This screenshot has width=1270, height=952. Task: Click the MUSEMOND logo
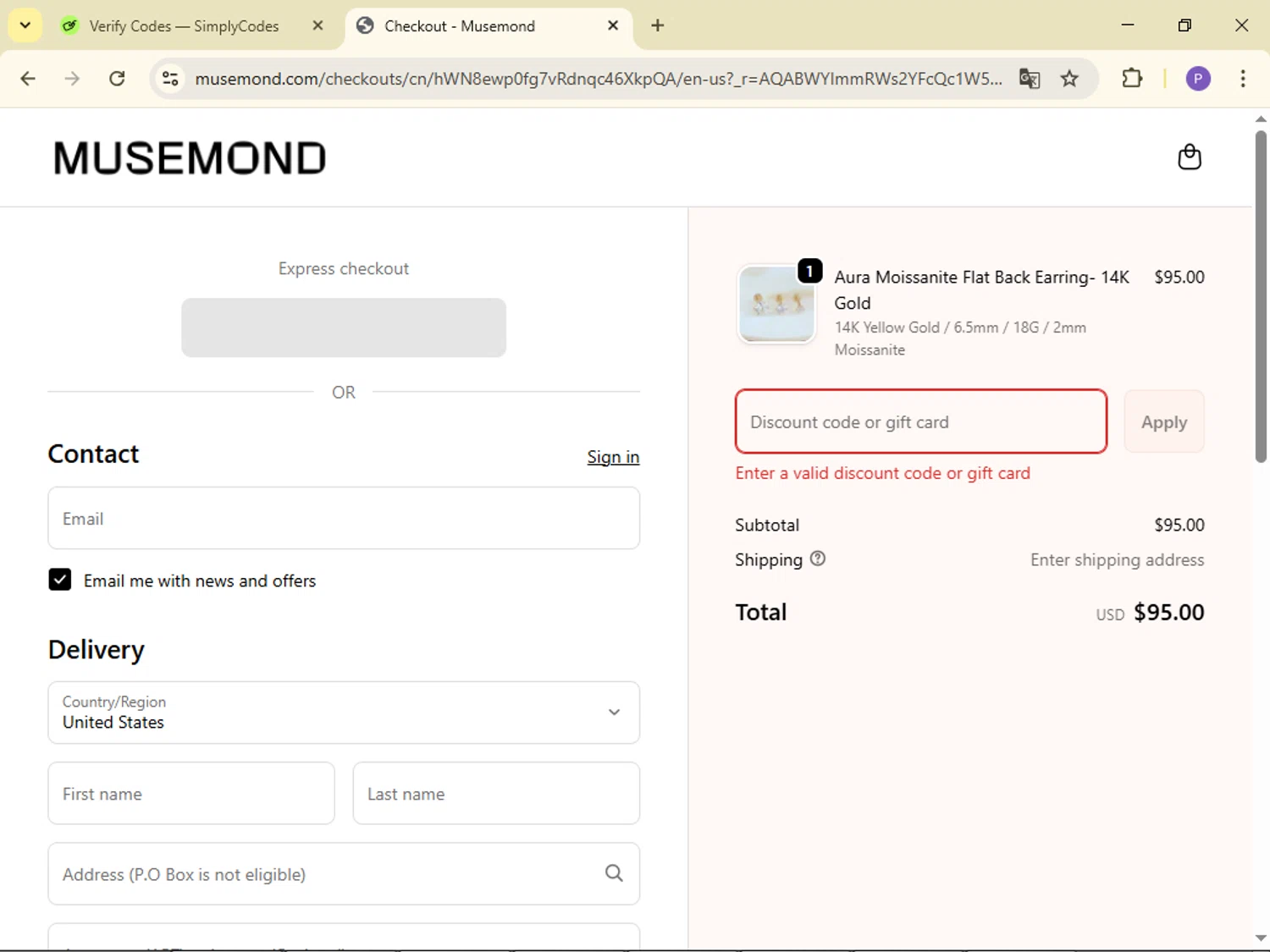tap(189, 158)
